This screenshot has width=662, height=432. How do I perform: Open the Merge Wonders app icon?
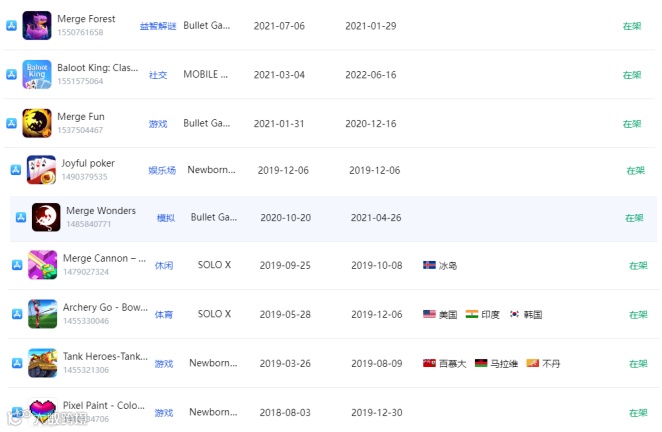coord(46,217)
